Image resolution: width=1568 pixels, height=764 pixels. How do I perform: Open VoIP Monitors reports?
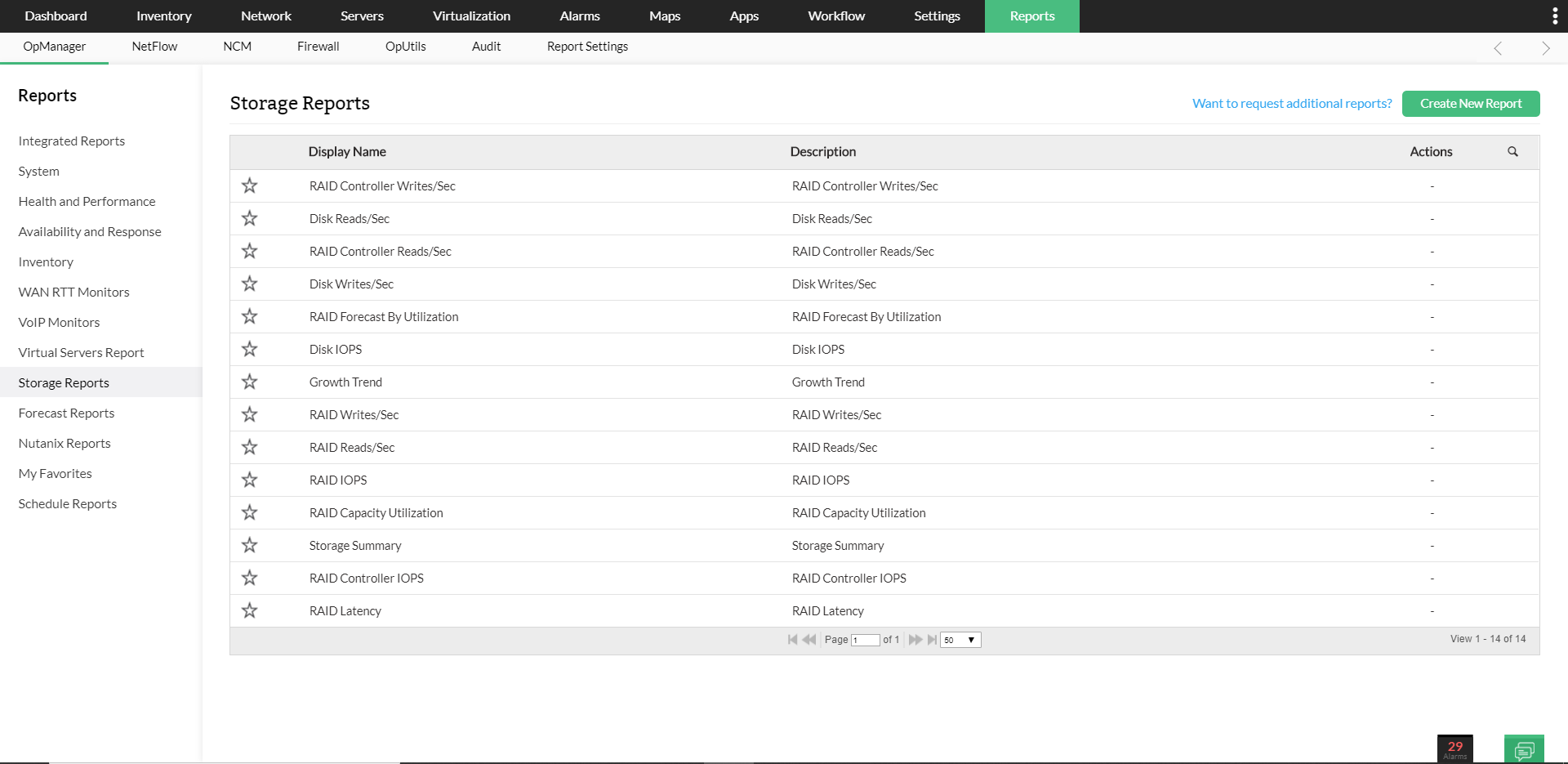(59, 323)
